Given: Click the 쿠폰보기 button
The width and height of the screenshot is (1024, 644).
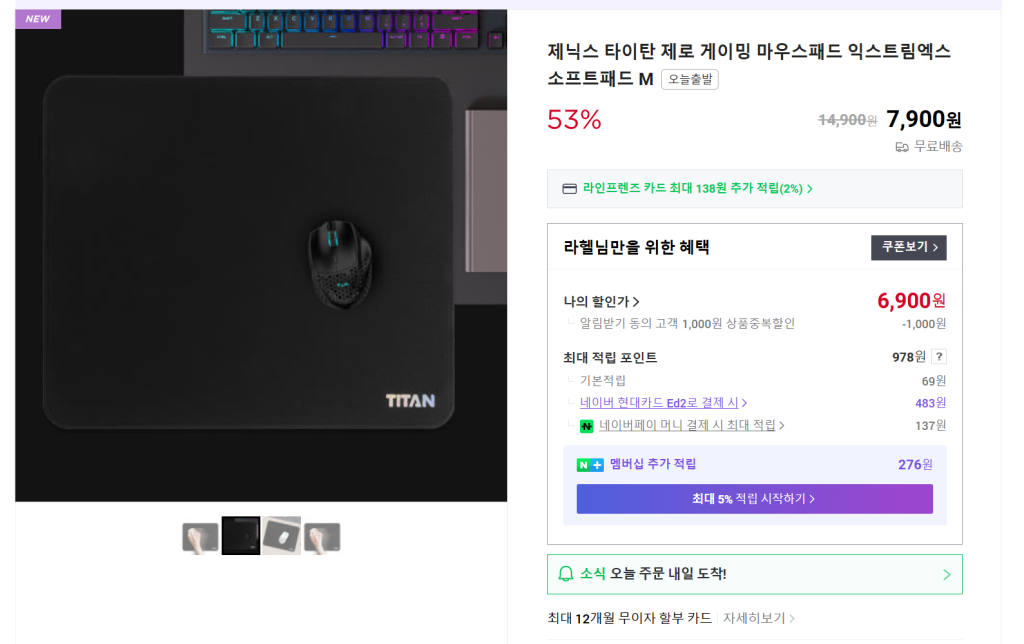Looking at the screenshot, I should 908,248.
